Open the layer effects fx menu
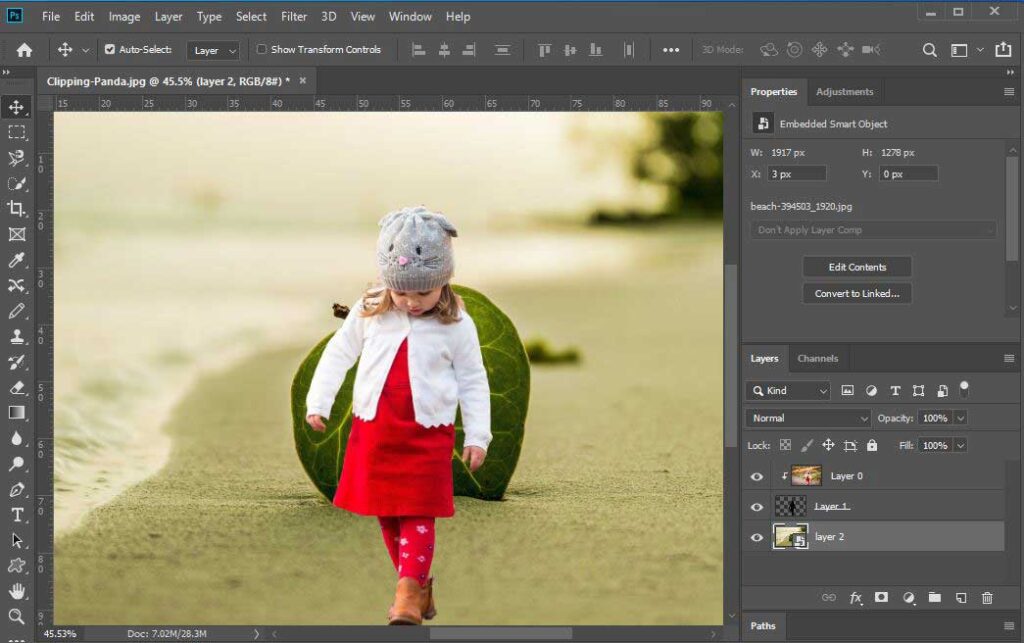Screen dimensions: 1024x643 (855, 597)
